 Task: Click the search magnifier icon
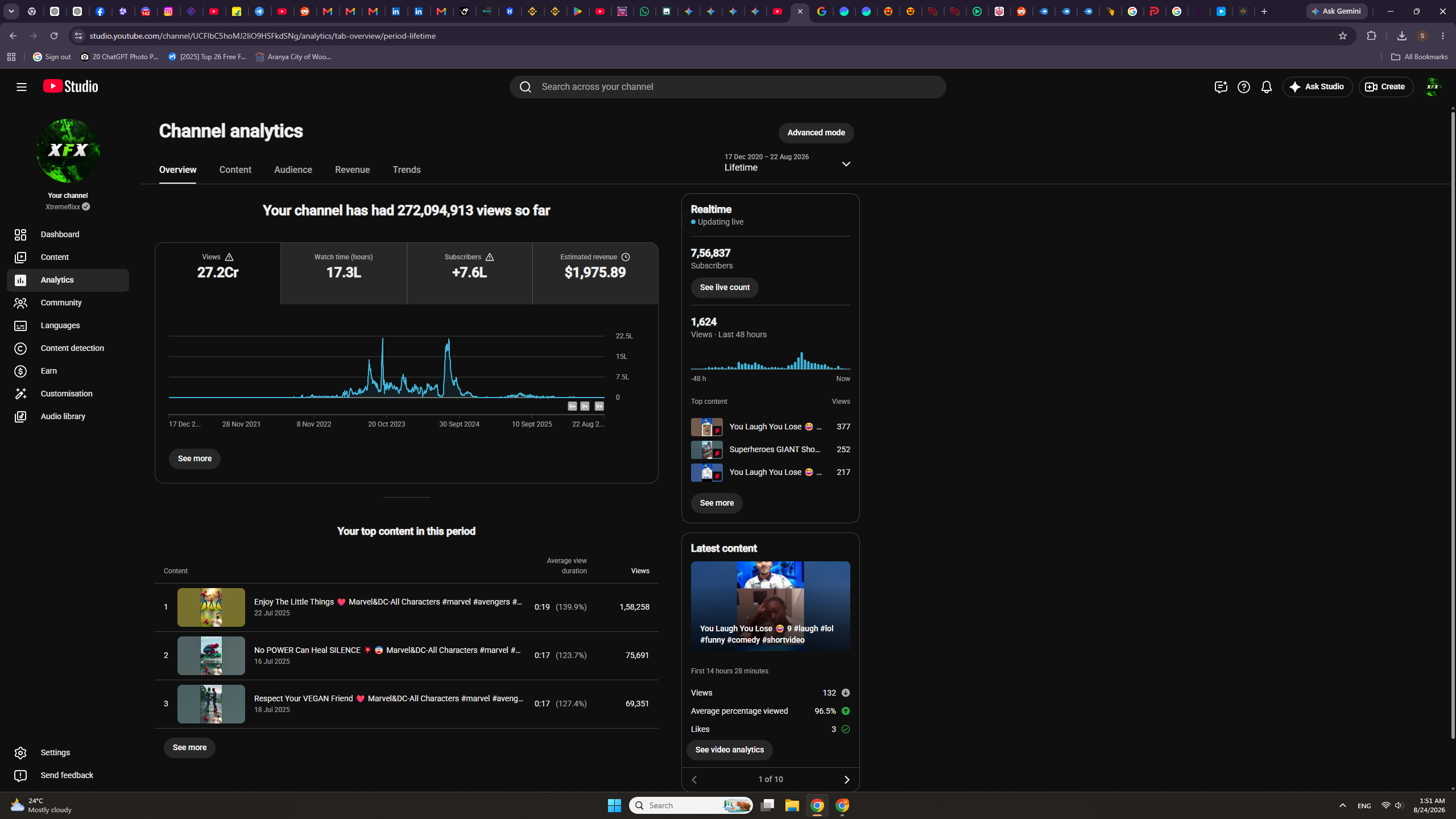526,87
